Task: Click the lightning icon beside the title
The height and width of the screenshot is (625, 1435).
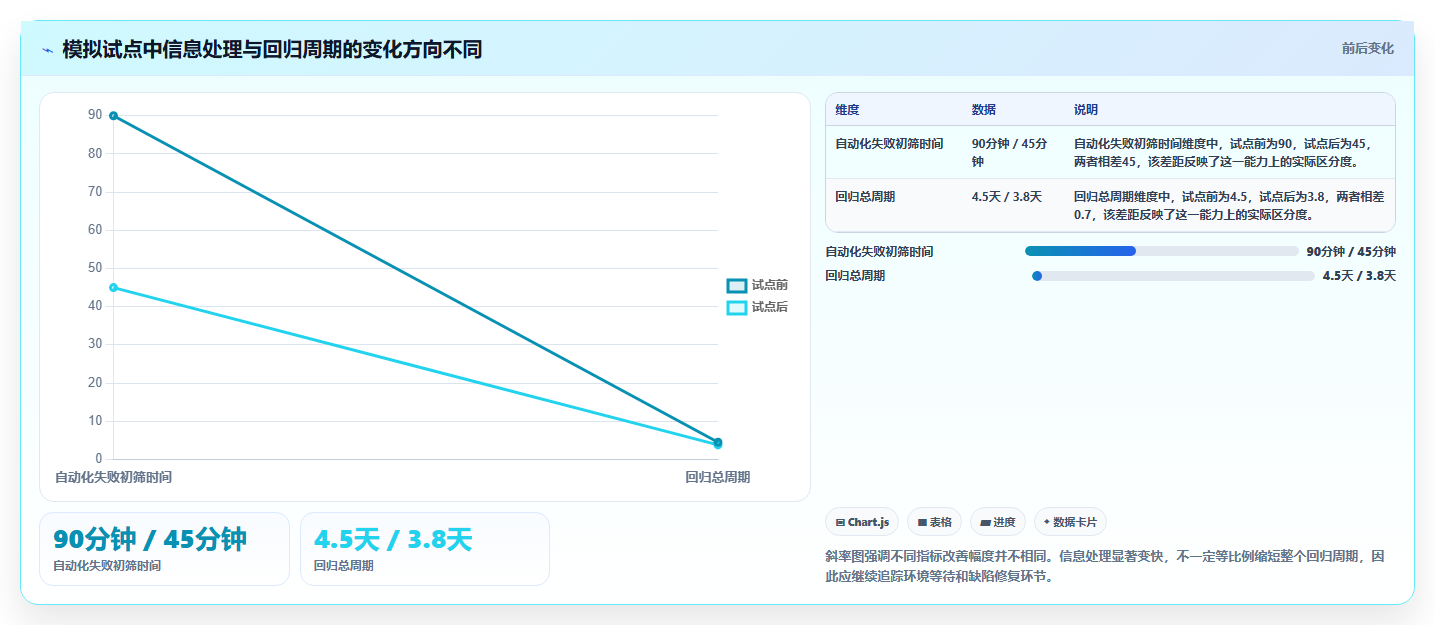Action: coord(47,50)
